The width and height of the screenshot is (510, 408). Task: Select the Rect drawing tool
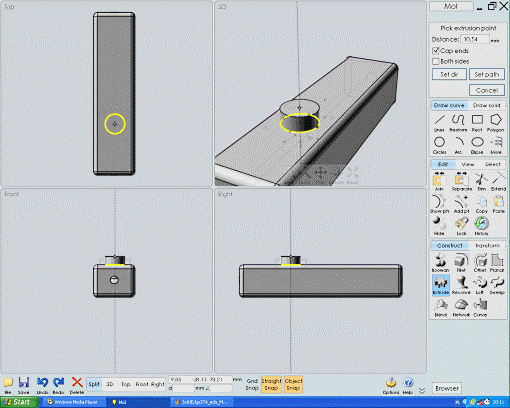(477, 123)
